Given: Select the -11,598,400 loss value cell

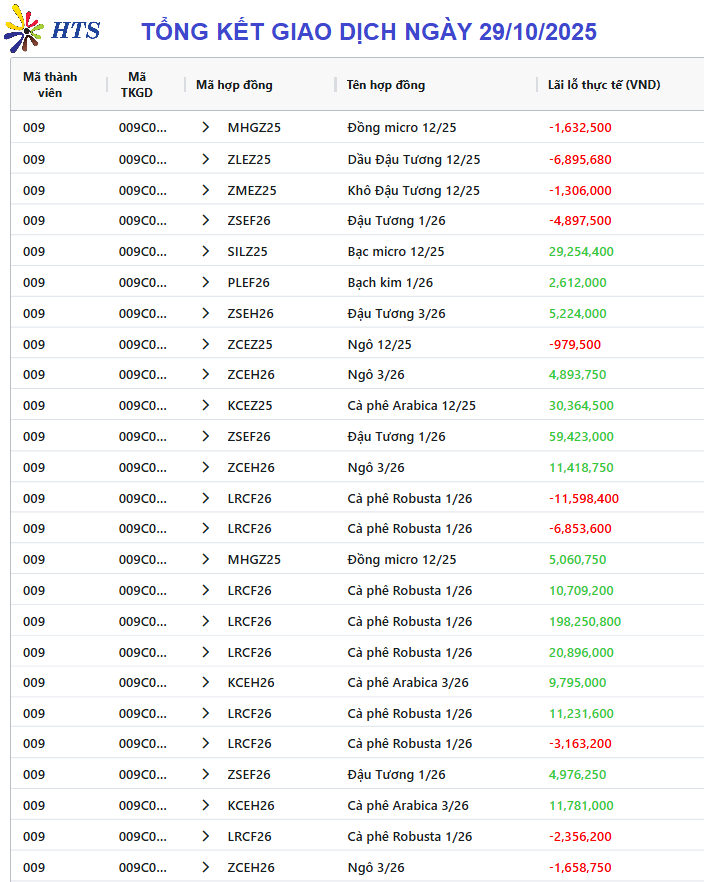Looking at the screenshot, I should [x=583, y=498].
